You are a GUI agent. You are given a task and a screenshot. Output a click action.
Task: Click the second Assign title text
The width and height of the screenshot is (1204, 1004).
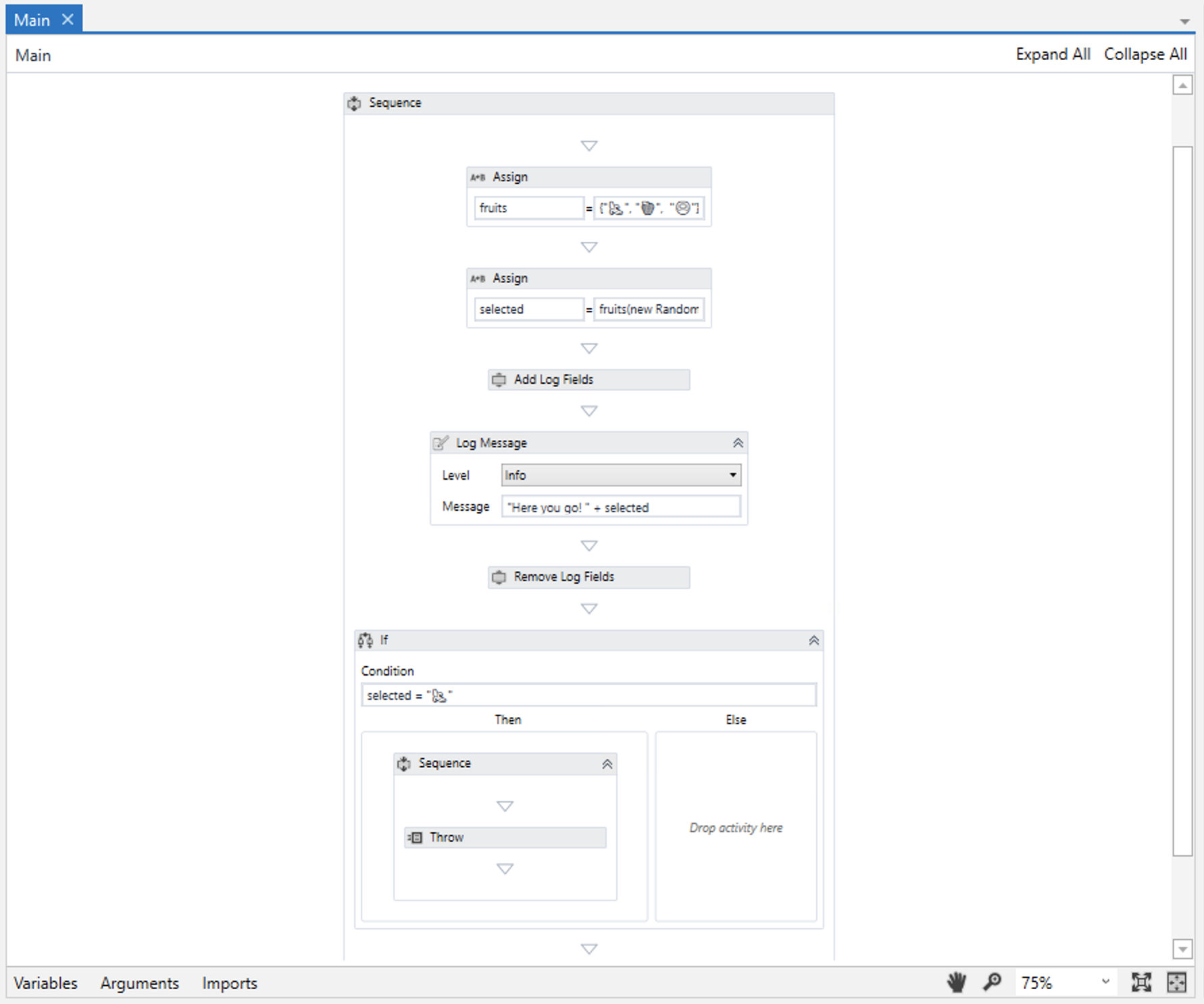pyautogui.click(x=510, y=278)
